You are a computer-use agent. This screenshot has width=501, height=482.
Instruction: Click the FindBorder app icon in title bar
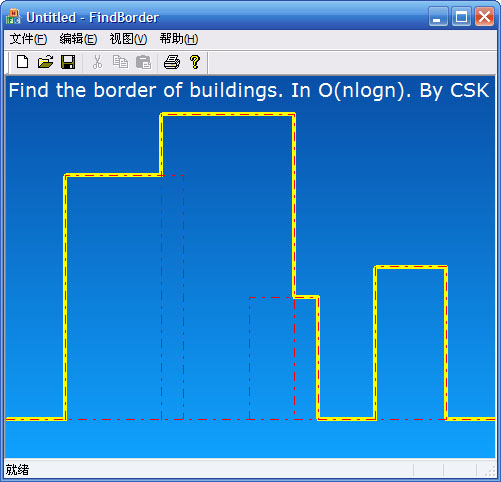coord(13,17)
